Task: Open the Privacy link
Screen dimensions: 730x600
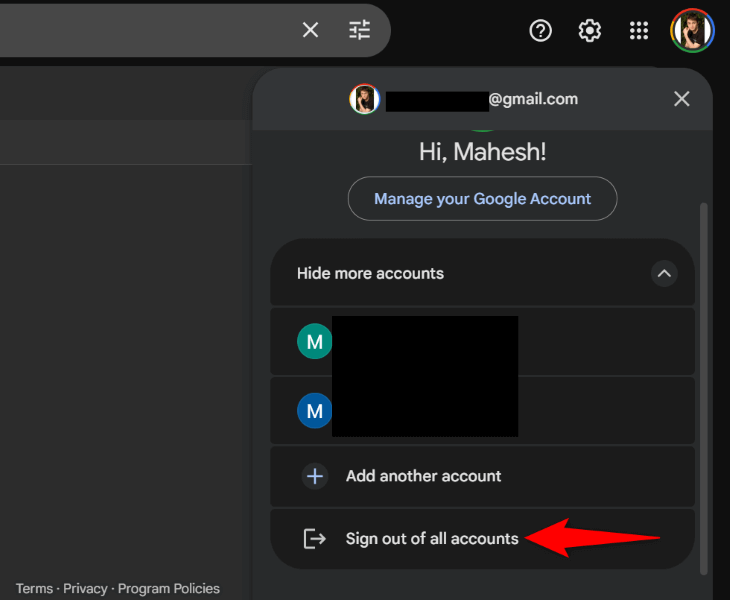Action: point(85,589)
